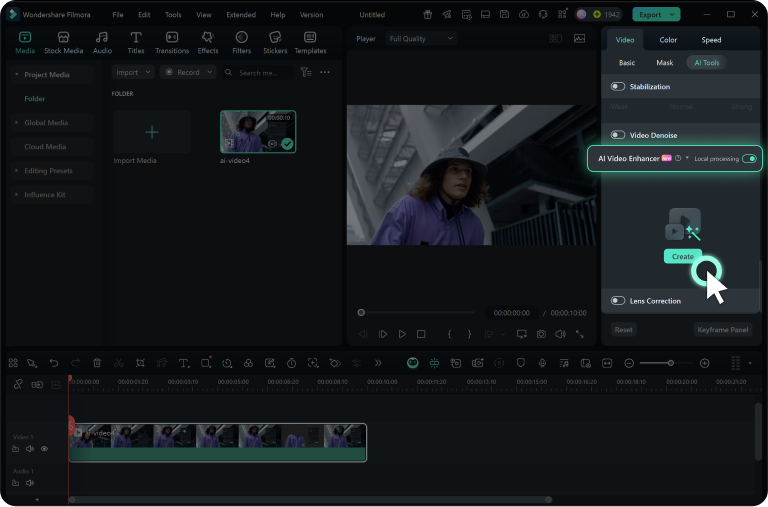Open the File menu
Image resolution: width=768 pixels, height=507 pixels.
pos(118,15)
